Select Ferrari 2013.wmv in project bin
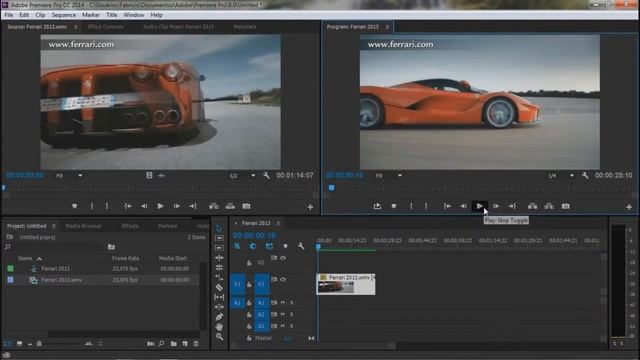Viewport: 640px width, 360px height. click(61, 280)
